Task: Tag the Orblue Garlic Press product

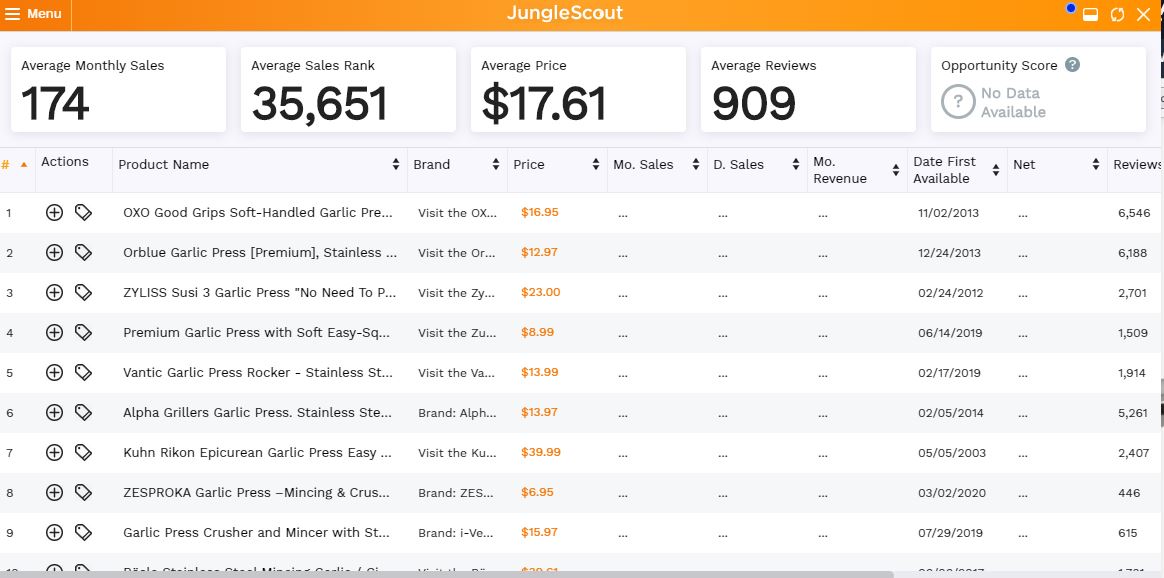Action: (83, 252)
